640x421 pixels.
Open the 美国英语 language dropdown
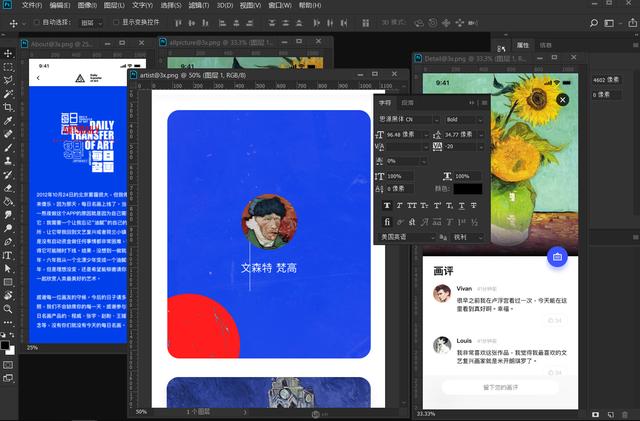[x=407, y=237]
